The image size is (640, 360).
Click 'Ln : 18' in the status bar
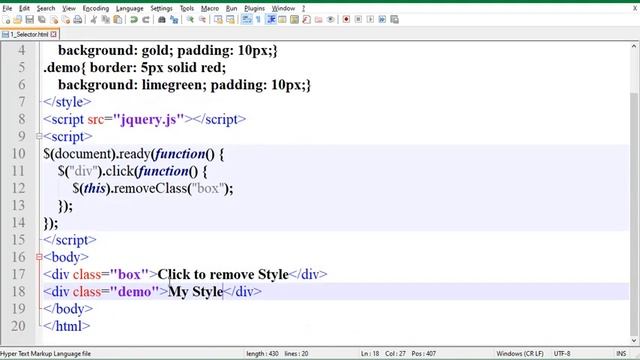coord(370,353)
